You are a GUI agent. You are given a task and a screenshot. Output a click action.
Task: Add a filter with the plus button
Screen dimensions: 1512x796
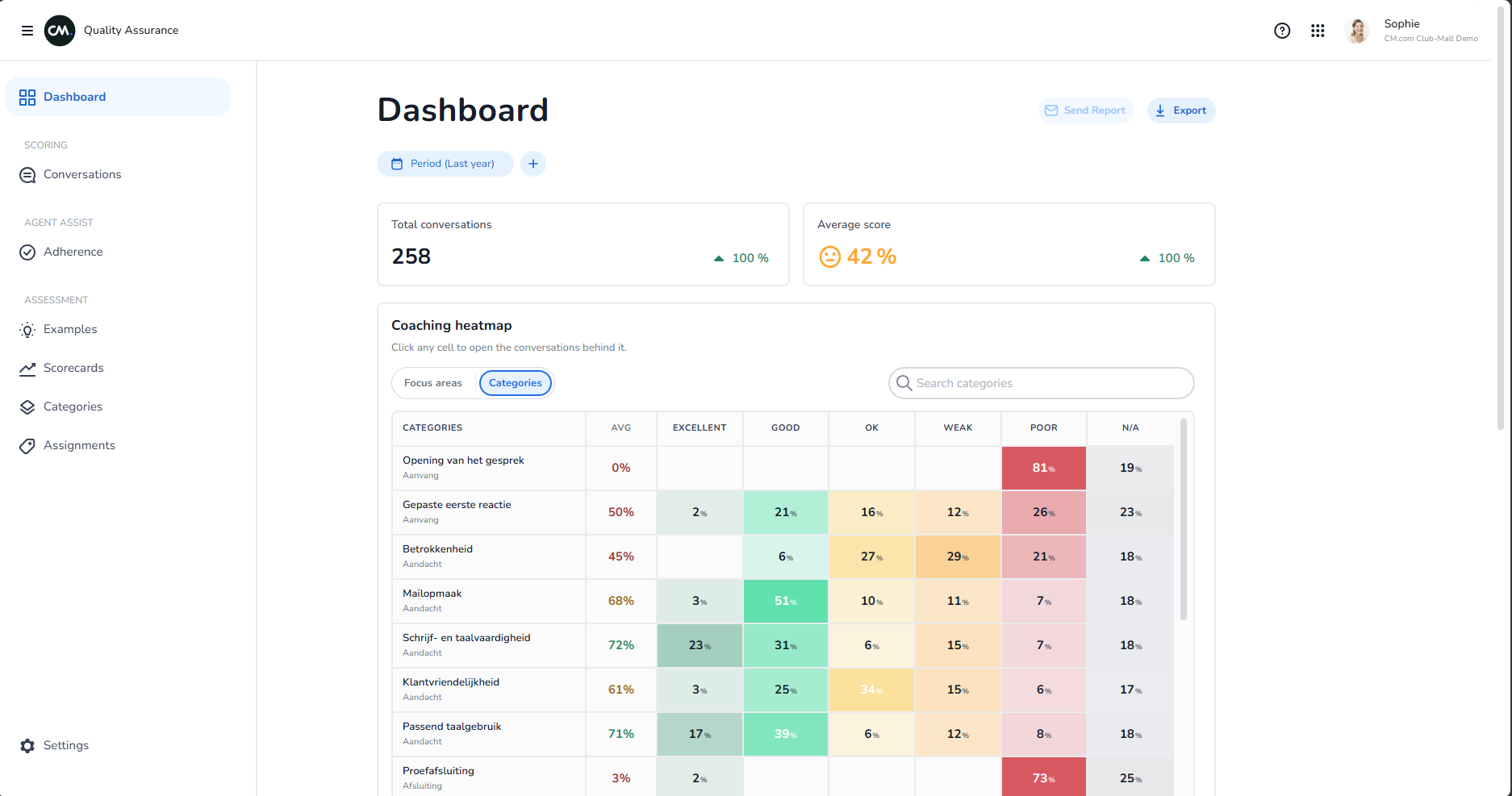(533, 164)
